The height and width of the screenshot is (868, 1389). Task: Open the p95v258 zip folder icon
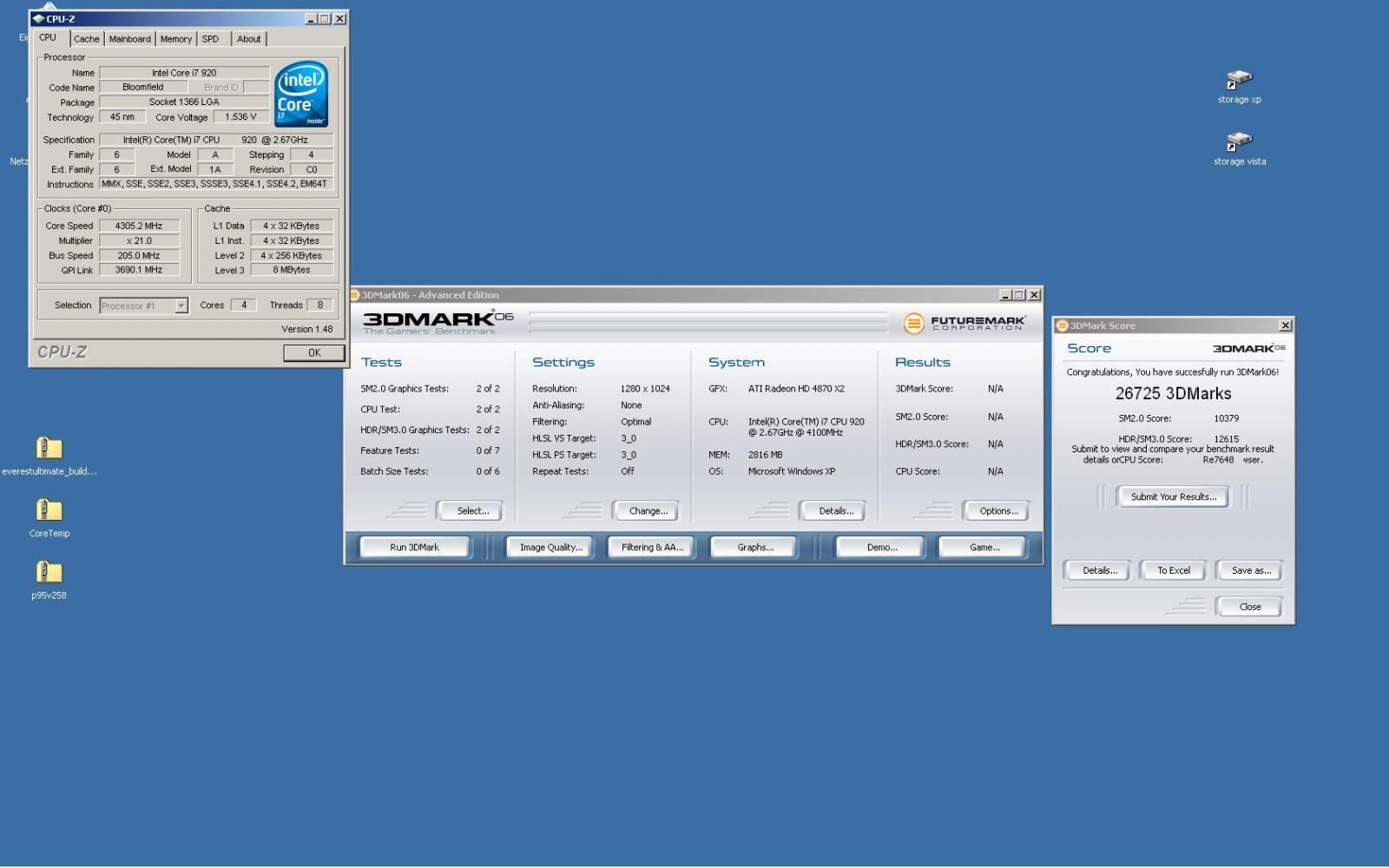pos(49,572)
